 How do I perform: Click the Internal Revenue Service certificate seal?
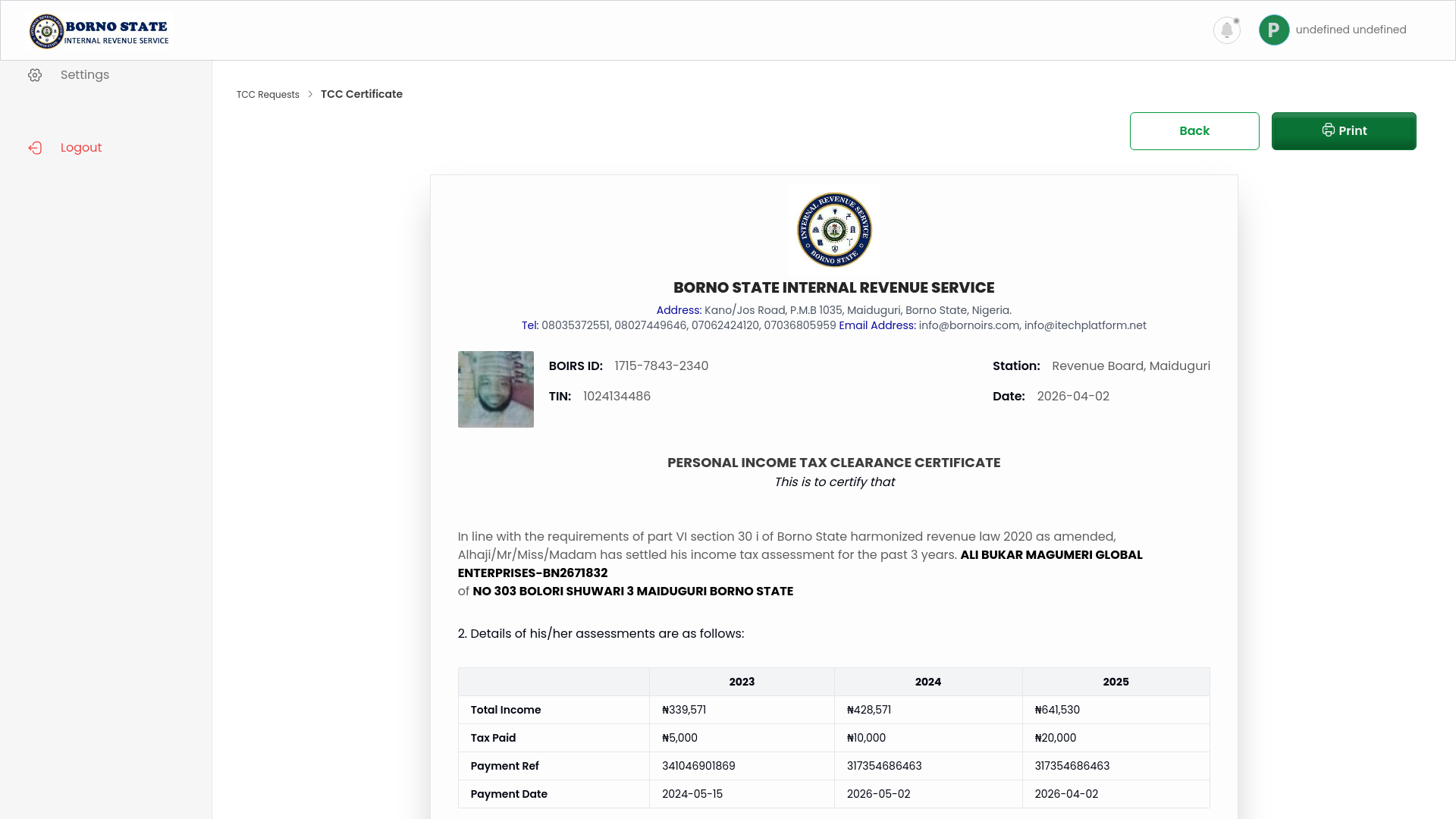click(834, 229)
